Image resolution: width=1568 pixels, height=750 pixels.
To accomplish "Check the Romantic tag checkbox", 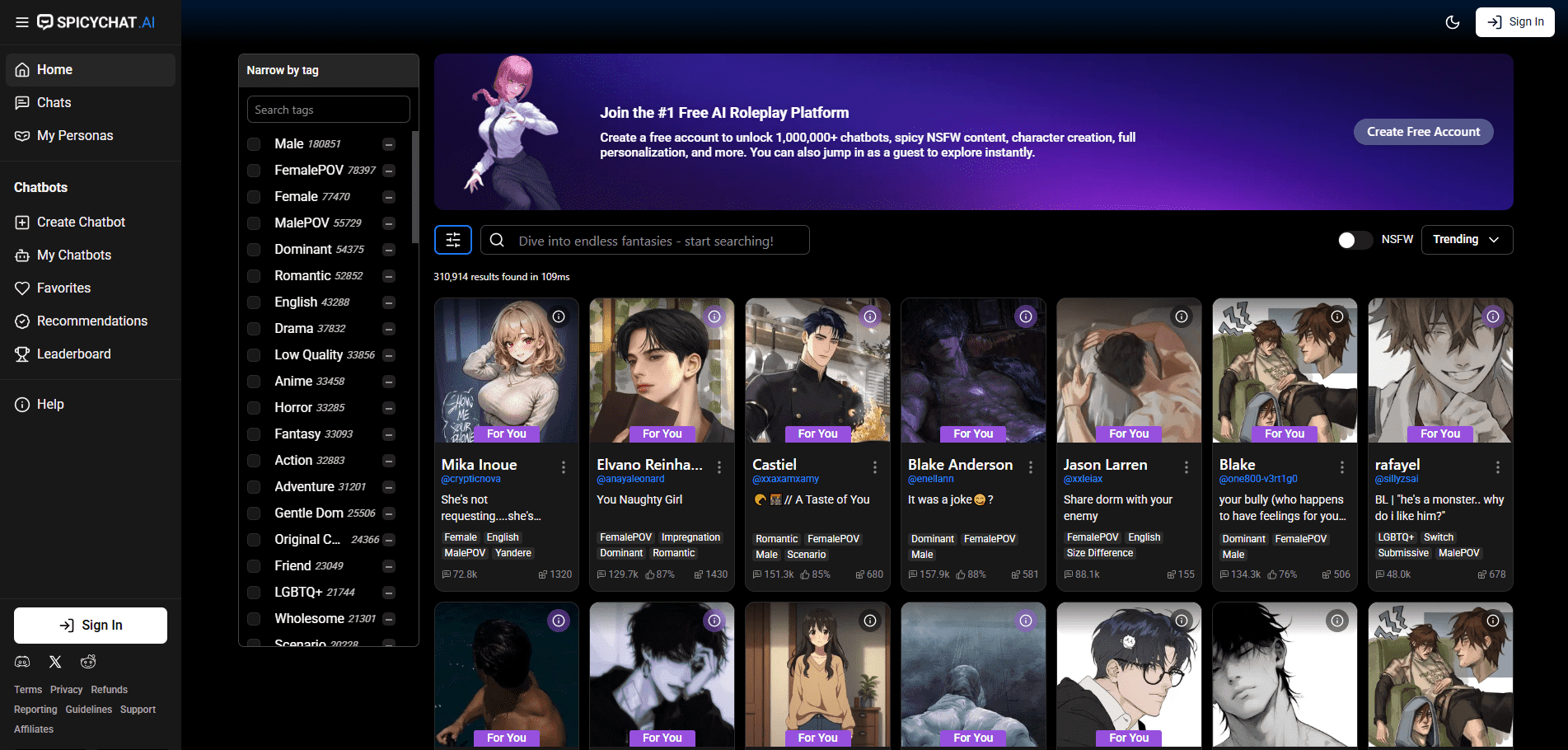I will coord(255,276).
